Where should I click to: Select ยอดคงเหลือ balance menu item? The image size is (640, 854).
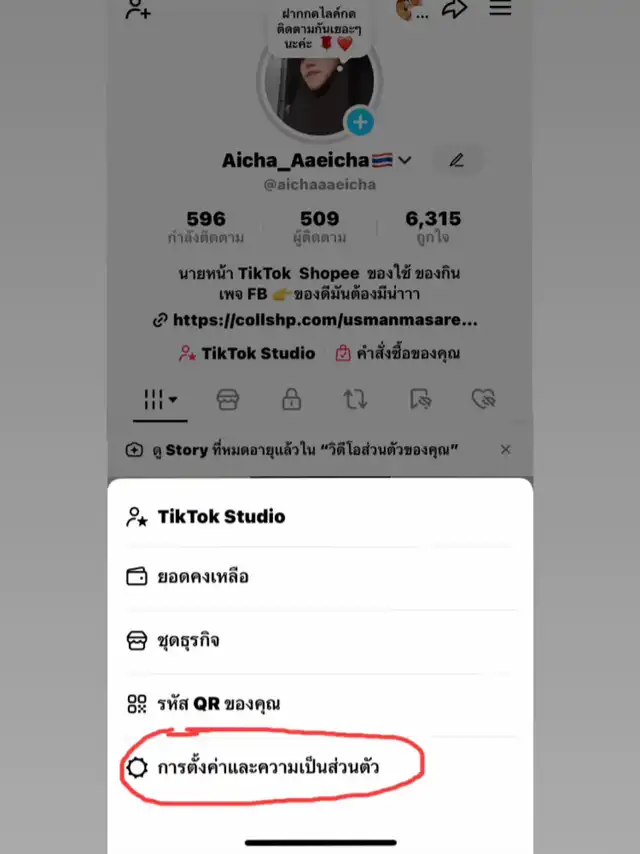(202, 577)
